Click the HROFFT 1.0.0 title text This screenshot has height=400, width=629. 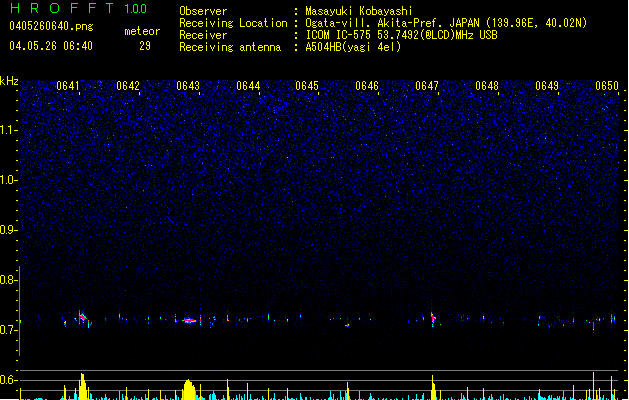tap(78, 8)
